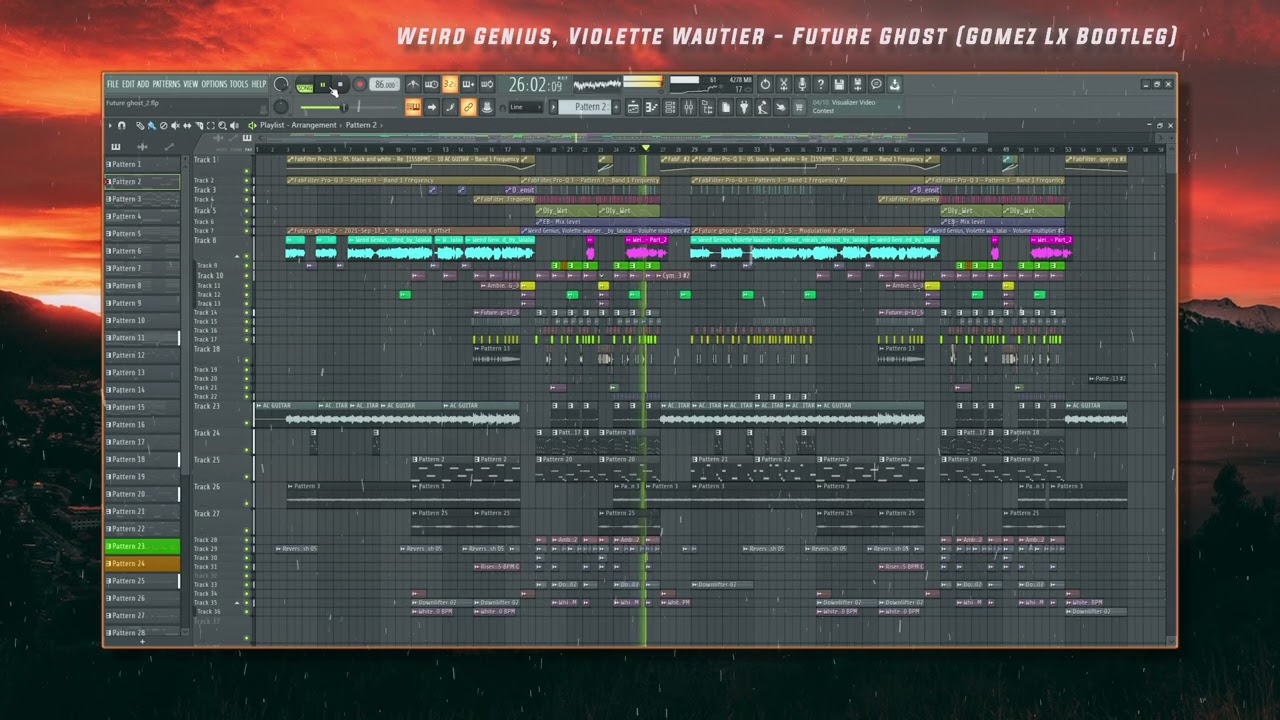Open the EDIT menu
Viewport: 1280px width, 720px height.
(x=128, y=84)
